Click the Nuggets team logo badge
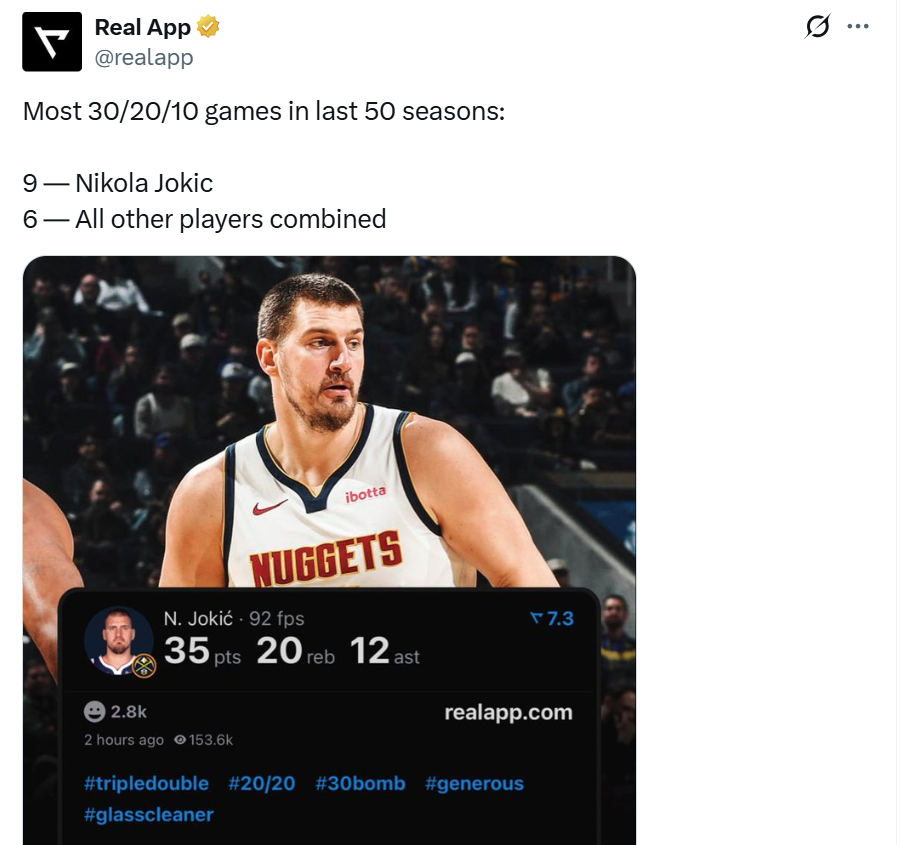The height and width of the screenshot is (845, 902). (143, 668)
